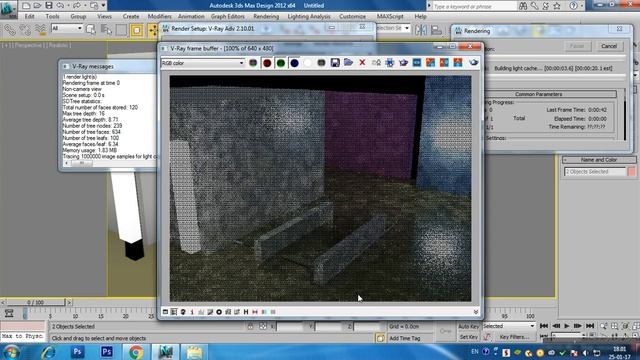Pause the rendering in Rendering dialog
The image size is (640, 360).
577,46
